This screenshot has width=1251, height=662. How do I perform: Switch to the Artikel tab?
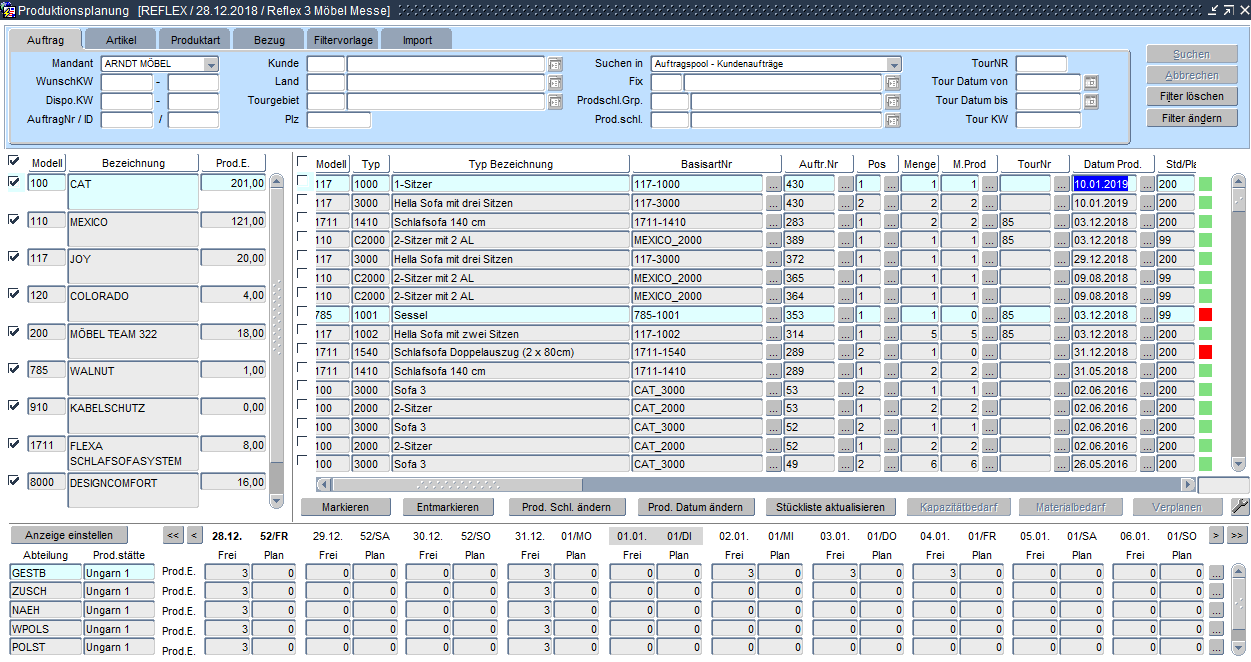(x=121, y=40)
